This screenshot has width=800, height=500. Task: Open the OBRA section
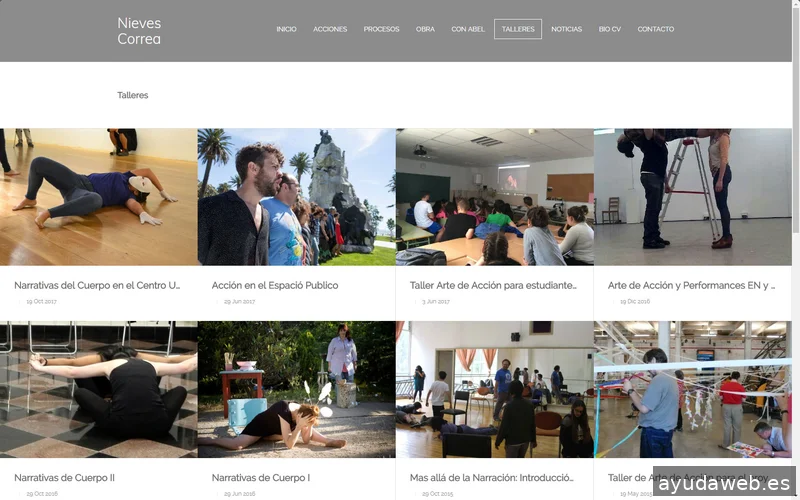tap(425, 29)
